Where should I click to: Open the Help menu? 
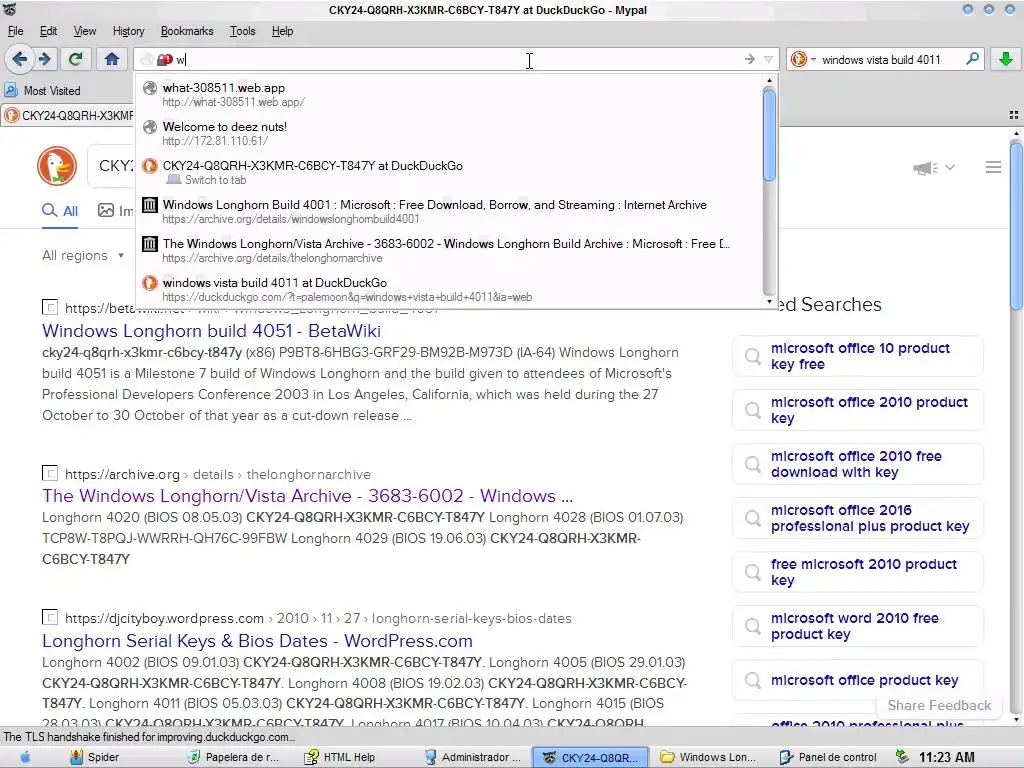coord(282,31)
